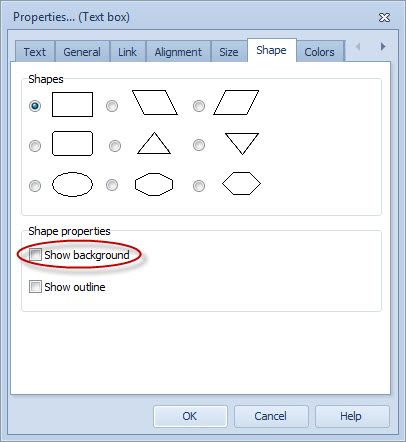Click the left tab scroll arrow
This screenshot has height=442, width=406.
tap(358, 46)
